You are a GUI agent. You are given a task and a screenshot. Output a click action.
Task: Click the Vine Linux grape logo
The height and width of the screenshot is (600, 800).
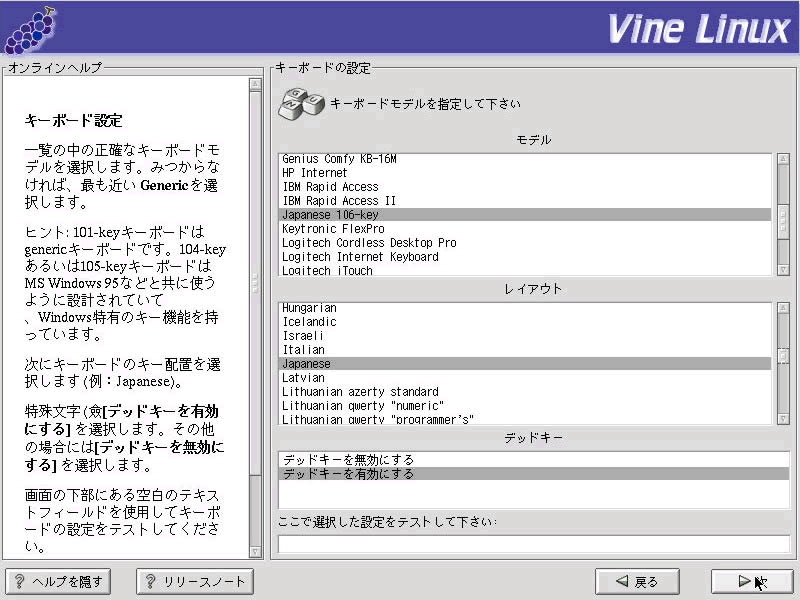(30, 30)
